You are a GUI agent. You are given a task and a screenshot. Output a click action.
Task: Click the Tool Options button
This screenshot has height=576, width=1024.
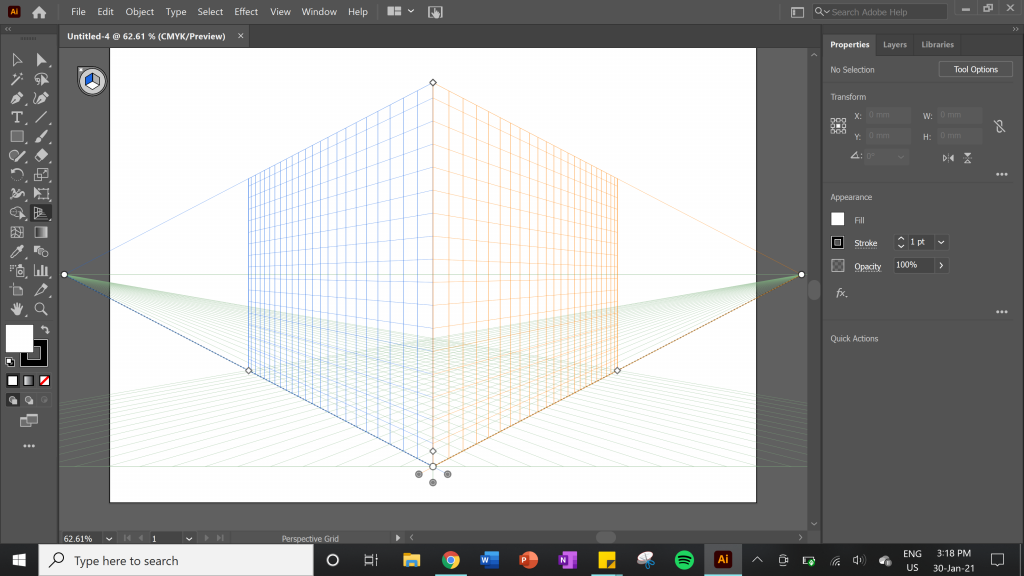tap(975, 69)
